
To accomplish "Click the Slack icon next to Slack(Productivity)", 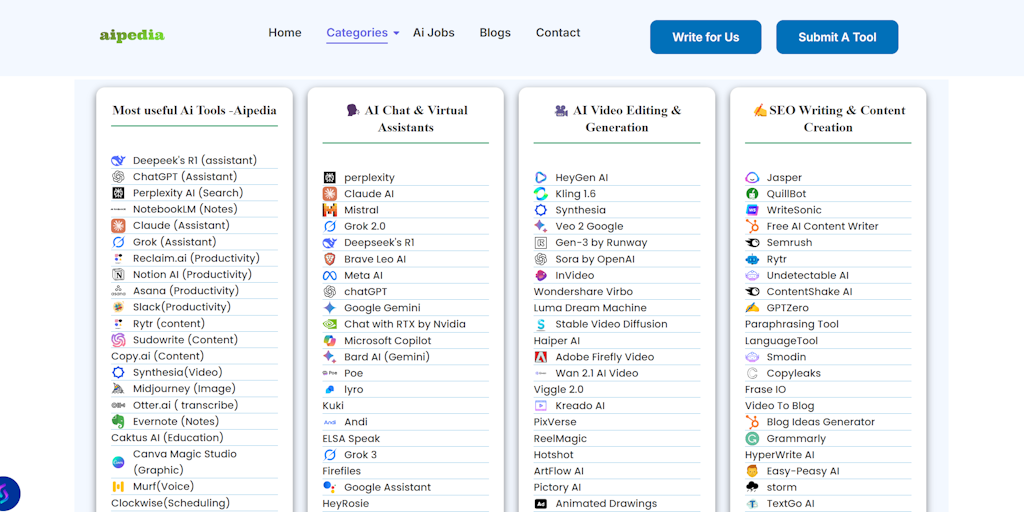I will point(118,308).
